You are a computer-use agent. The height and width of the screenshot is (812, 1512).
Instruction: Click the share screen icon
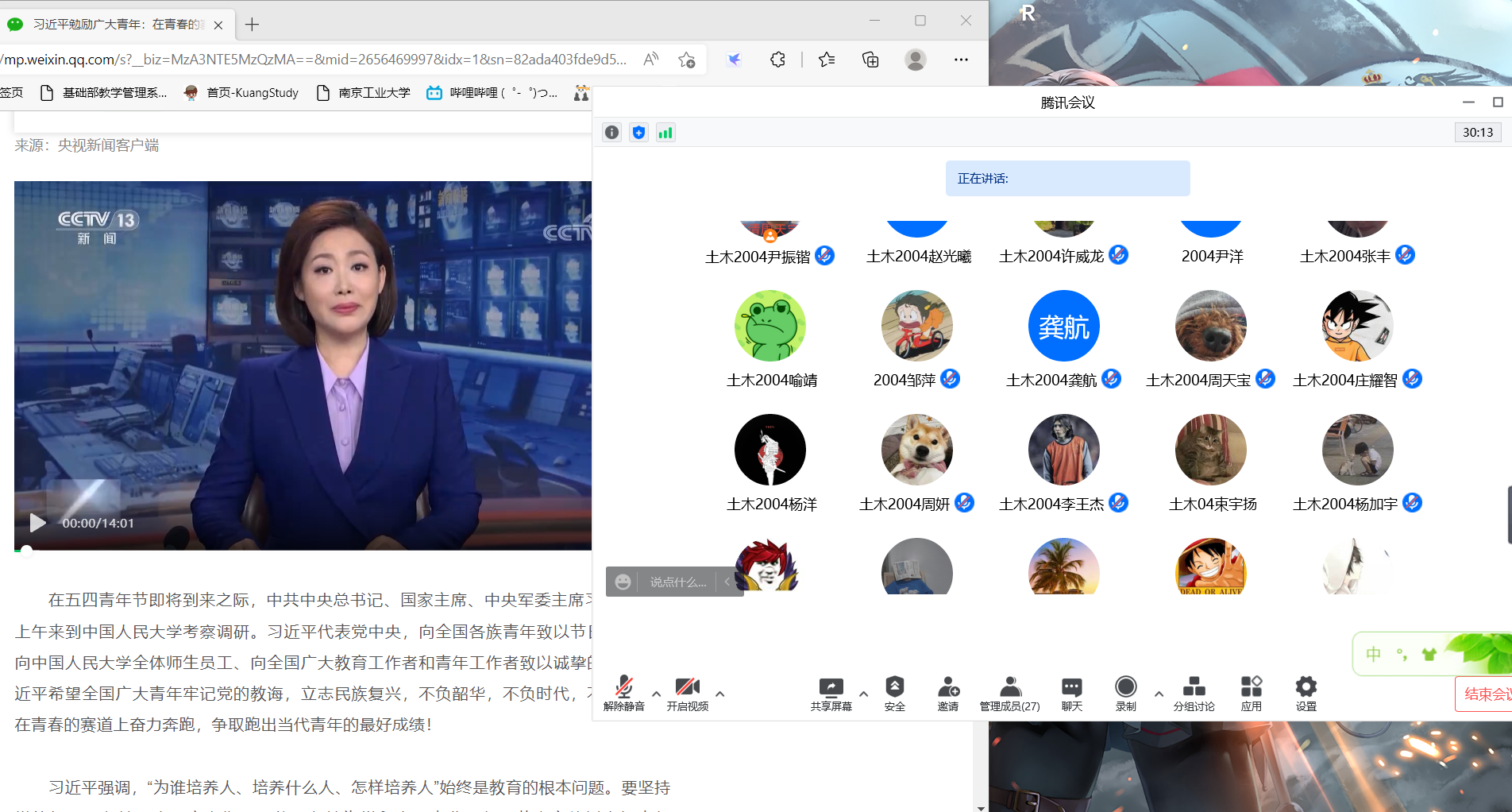click(831, 687)
